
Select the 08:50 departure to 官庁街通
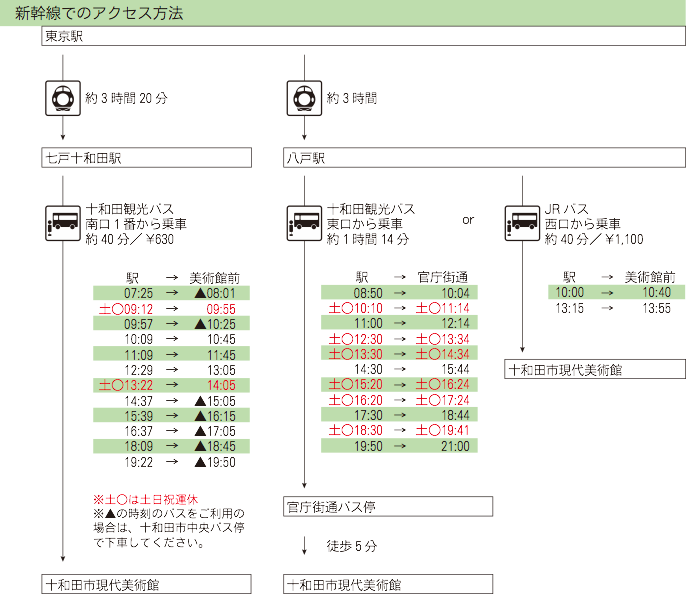tap(369, 292)
